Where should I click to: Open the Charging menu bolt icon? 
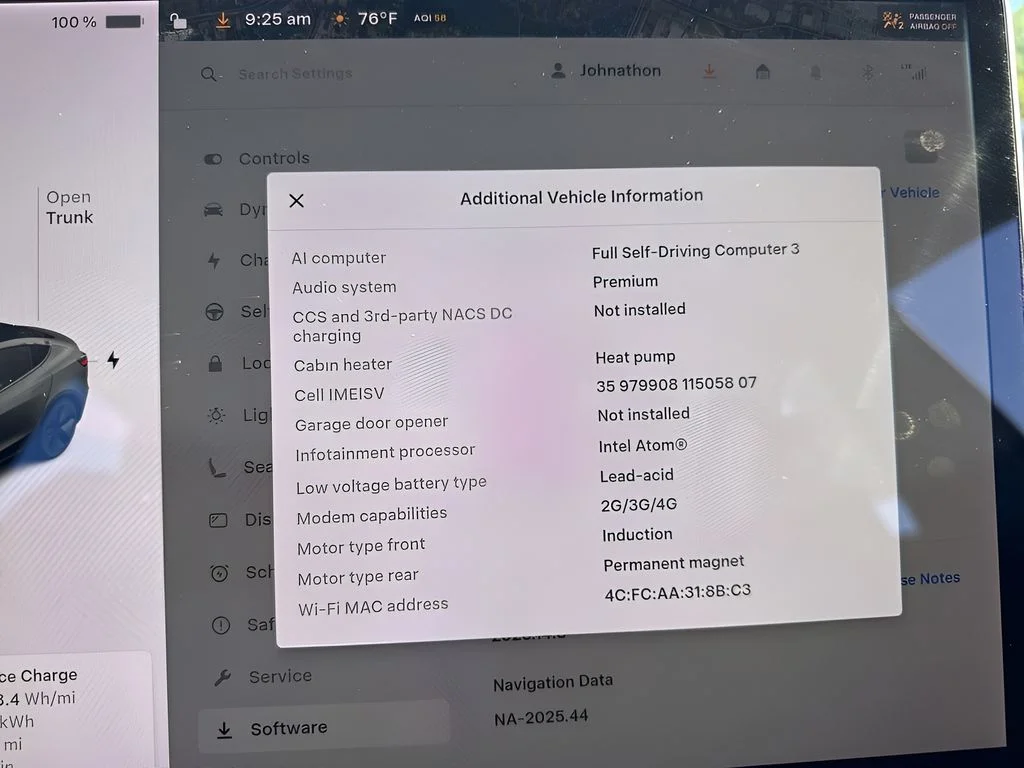(x=214, y=261)
